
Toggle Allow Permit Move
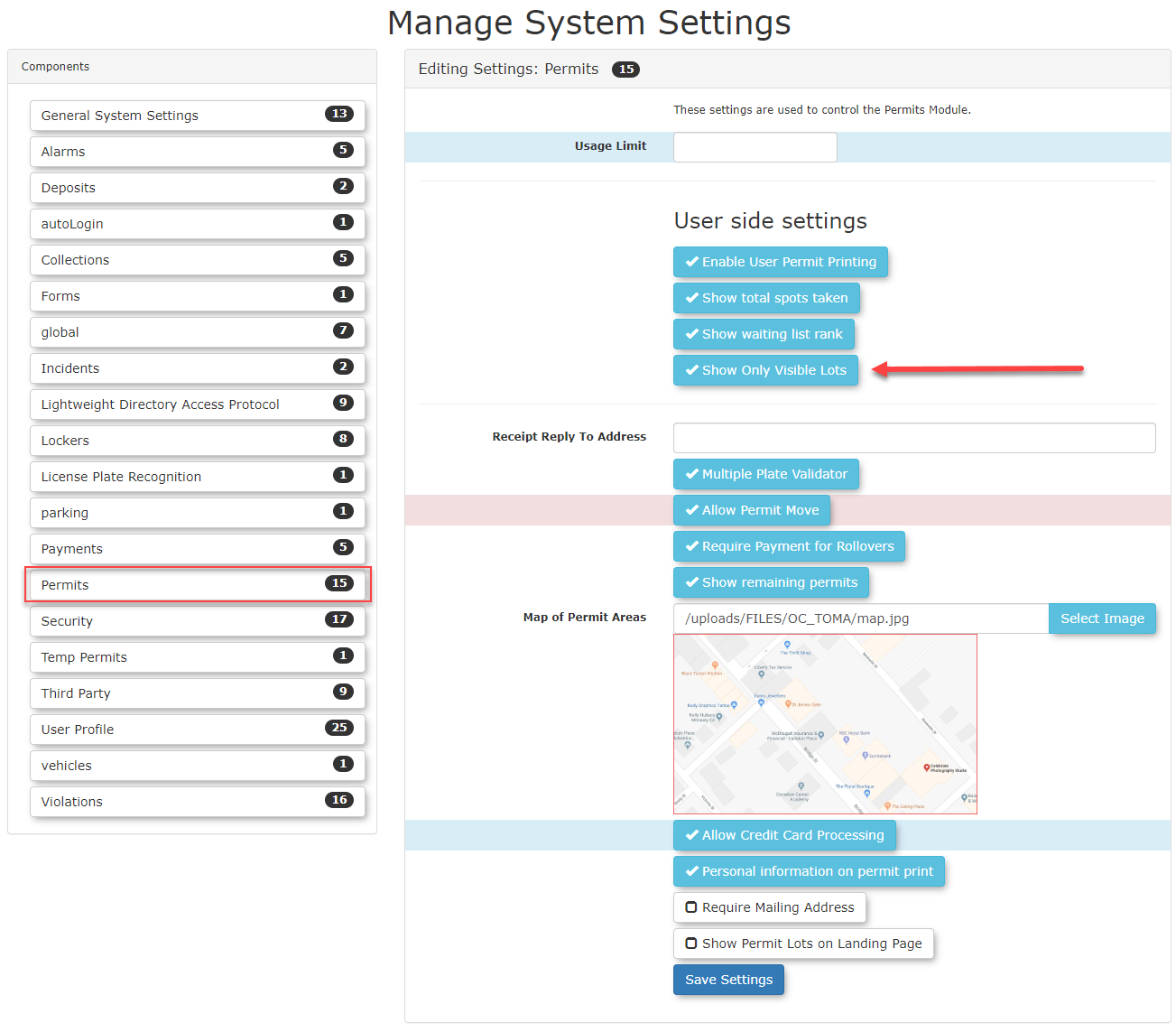[752, 510]
